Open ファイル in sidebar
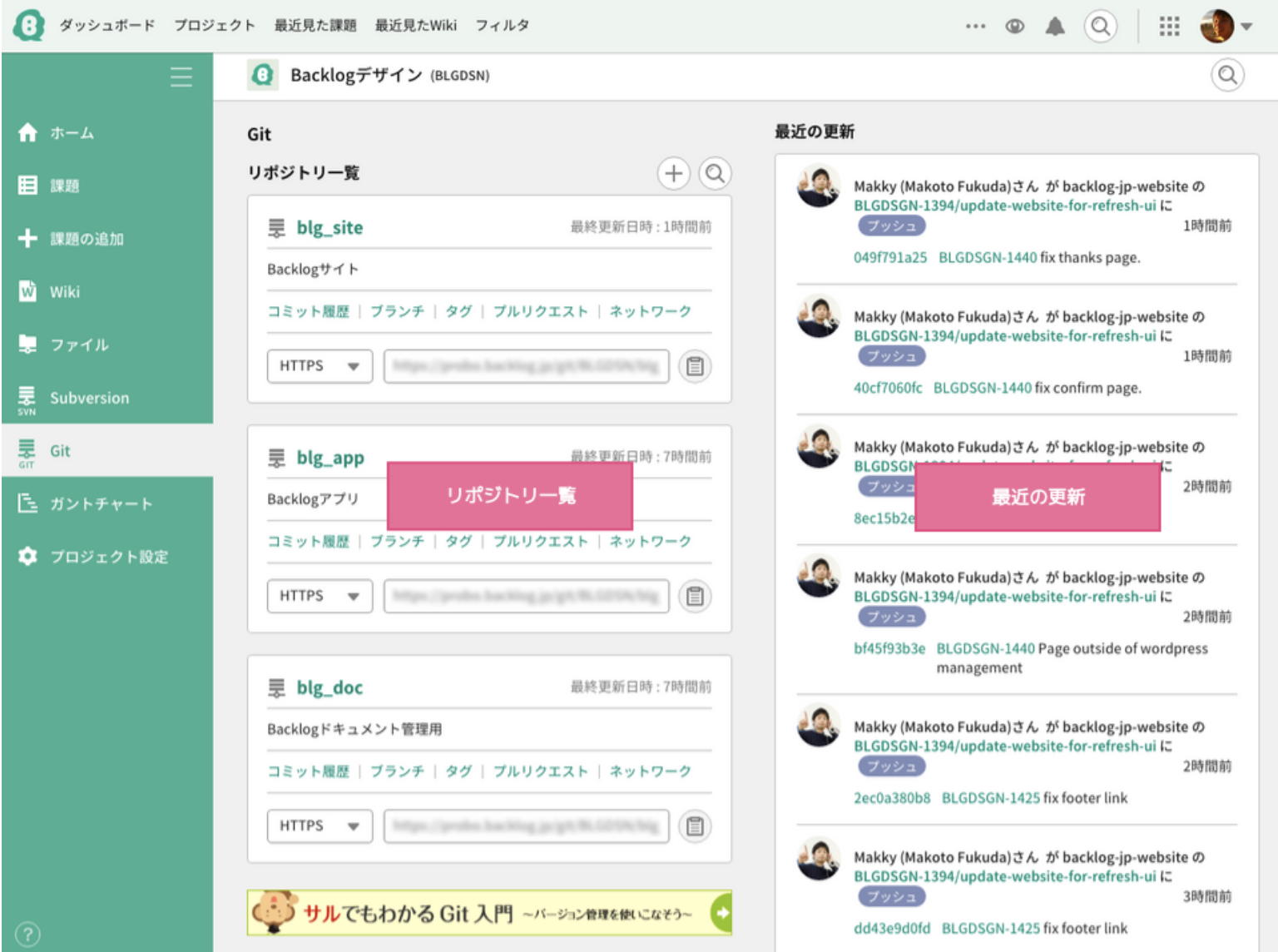The height and width of the screenshot is (952, 1278). pos(107,345)
